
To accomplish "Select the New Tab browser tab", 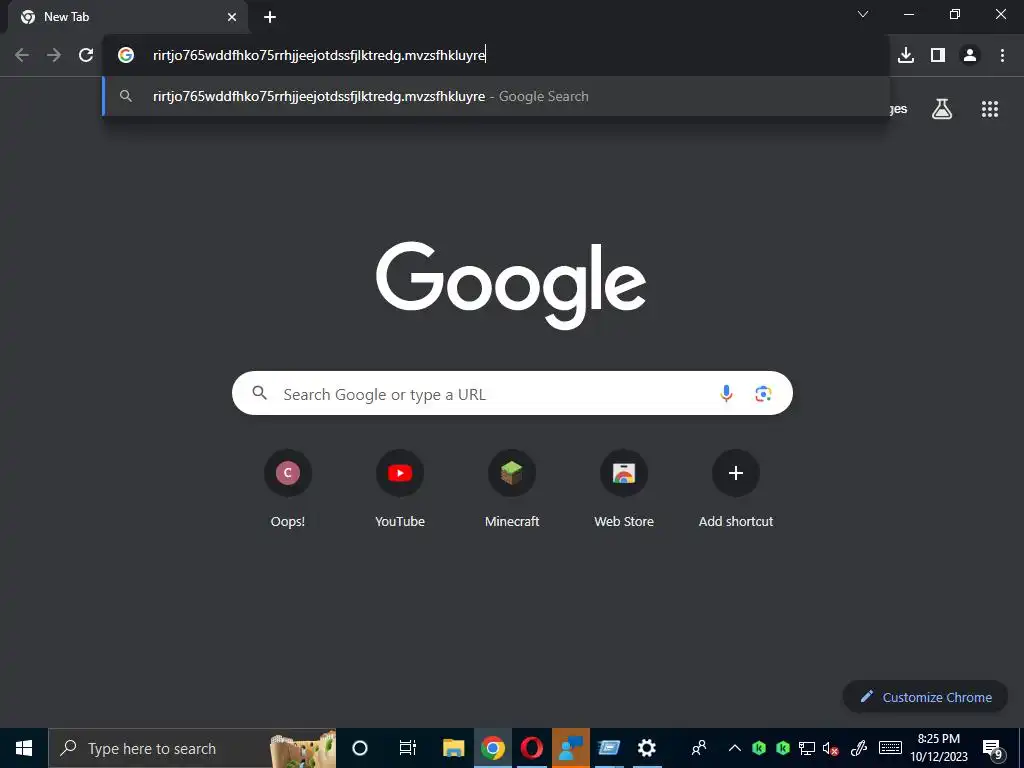I will click(128, 17).
